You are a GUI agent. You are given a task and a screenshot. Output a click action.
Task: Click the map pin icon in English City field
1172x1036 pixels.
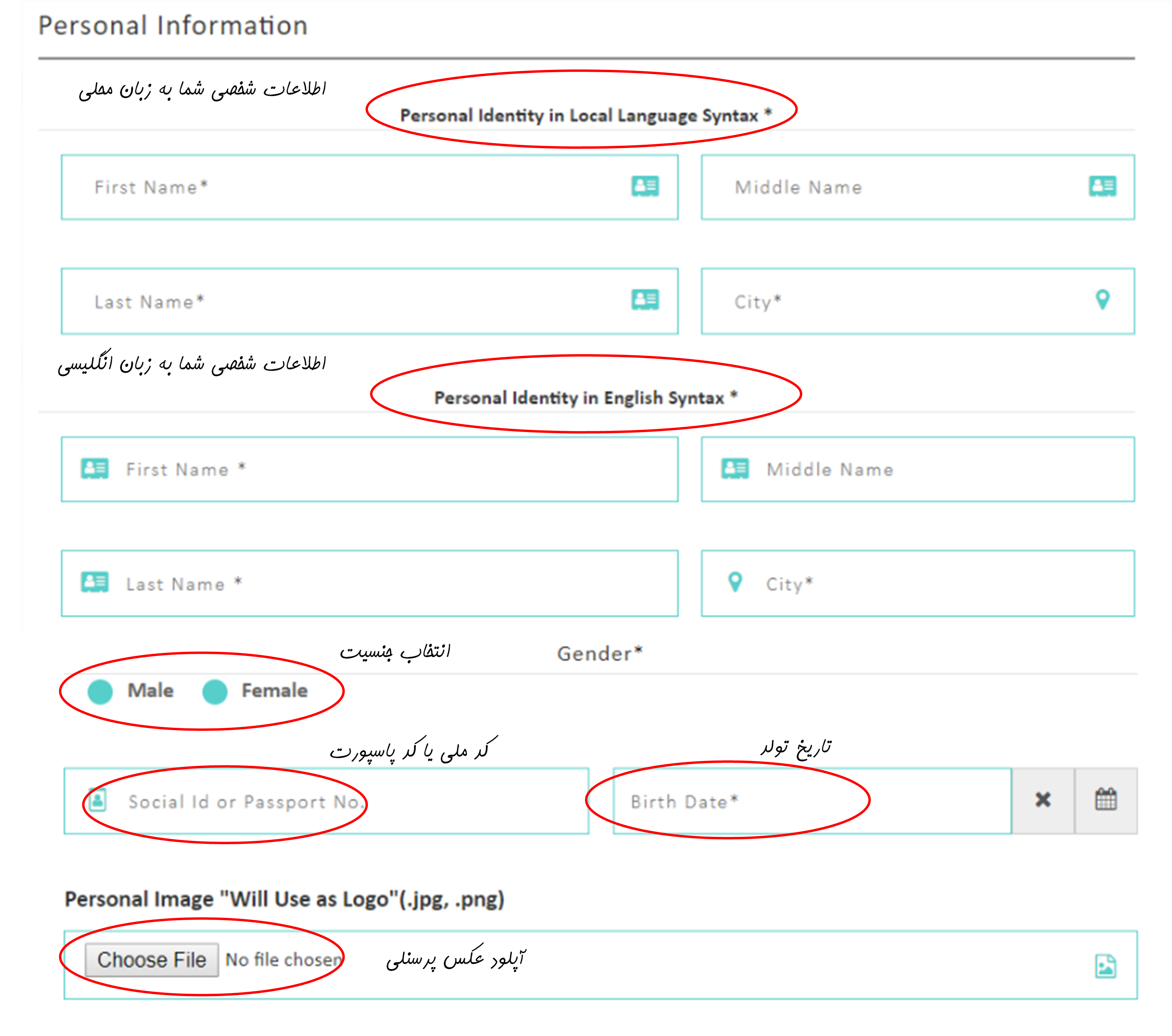click(x=735, y=583)
